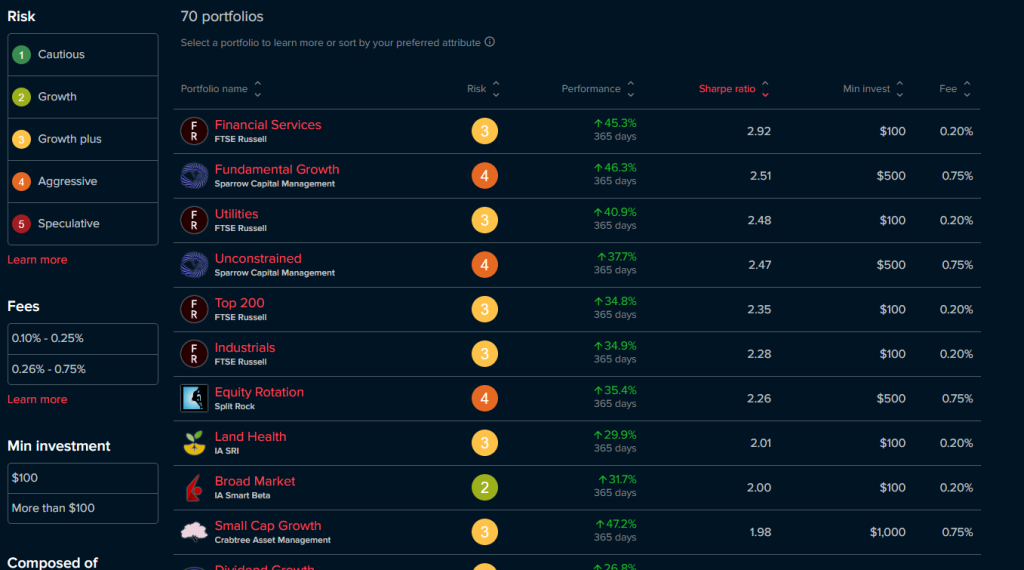Click the seedling icon beside Land Health
Screen dimensions: 1024x570
[x=194, y=443]
